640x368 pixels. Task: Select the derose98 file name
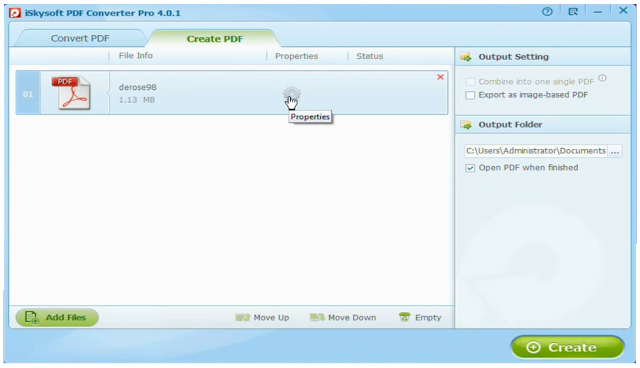[x=138, y=87]
